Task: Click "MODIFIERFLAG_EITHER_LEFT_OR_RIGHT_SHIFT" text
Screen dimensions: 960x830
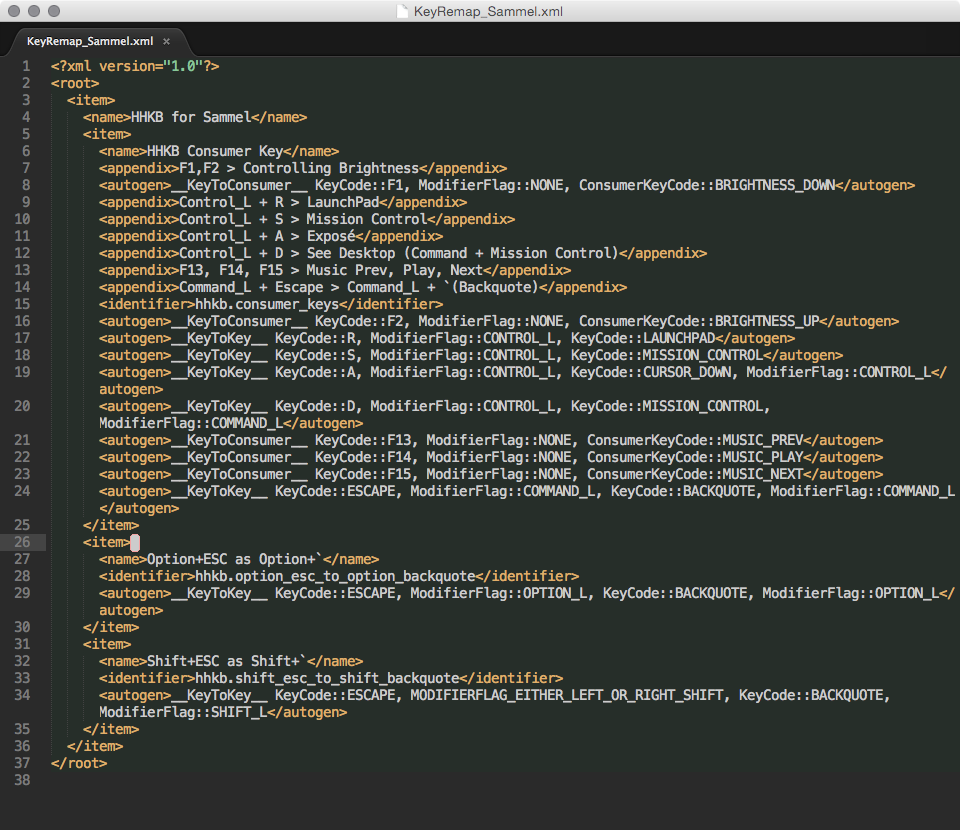Action: click(x=566, y=695)
